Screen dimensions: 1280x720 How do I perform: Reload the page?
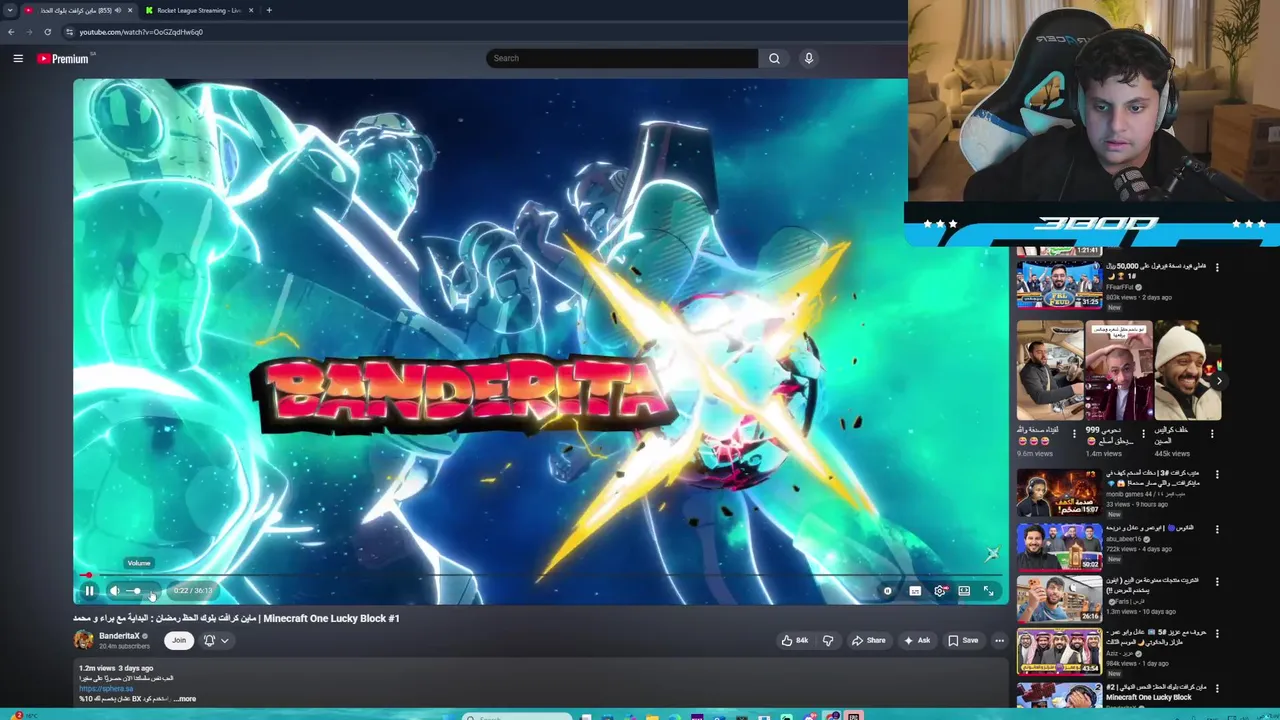(47, 32)
